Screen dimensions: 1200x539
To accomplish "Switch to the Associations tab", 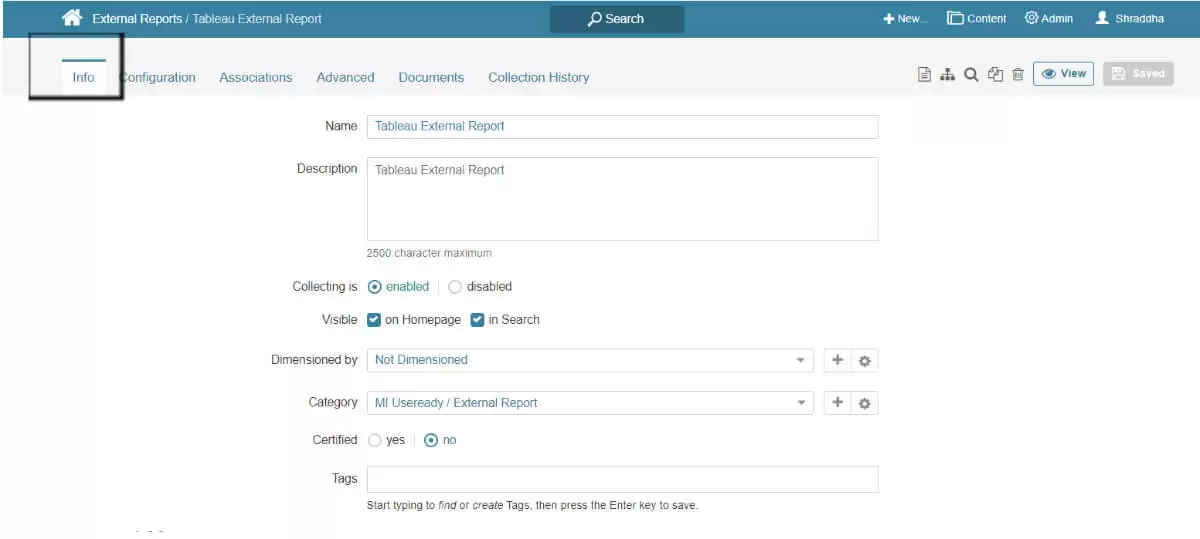I will [256, 77].
